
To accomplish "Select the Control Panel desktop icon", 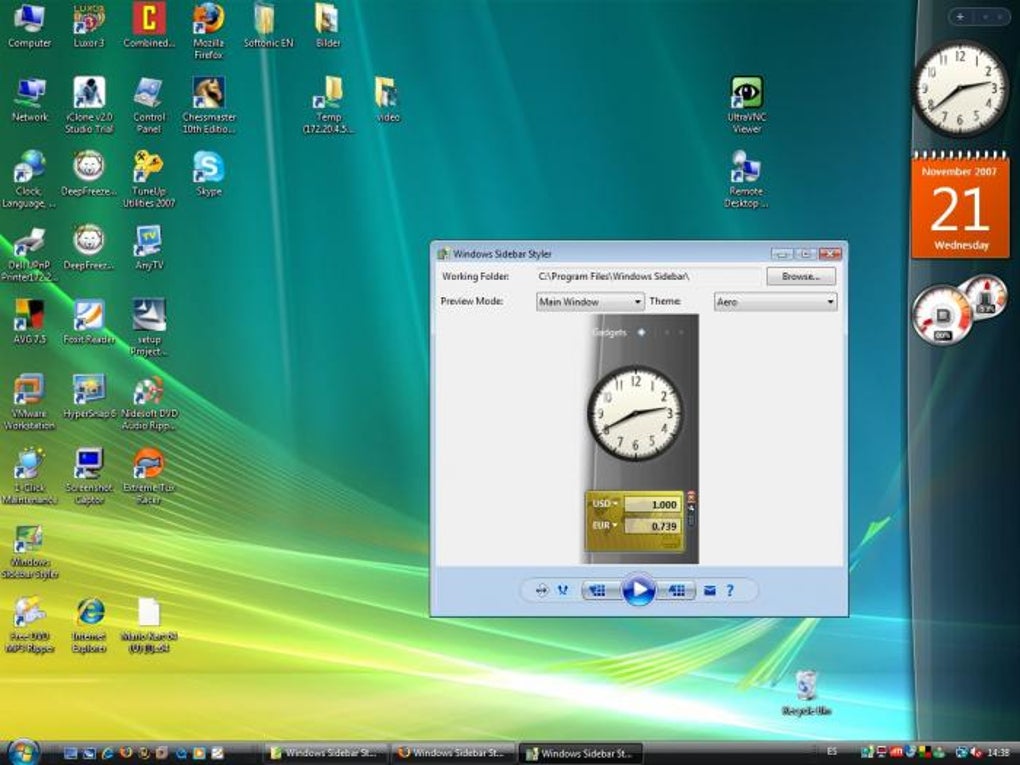I will coord(149,105).
